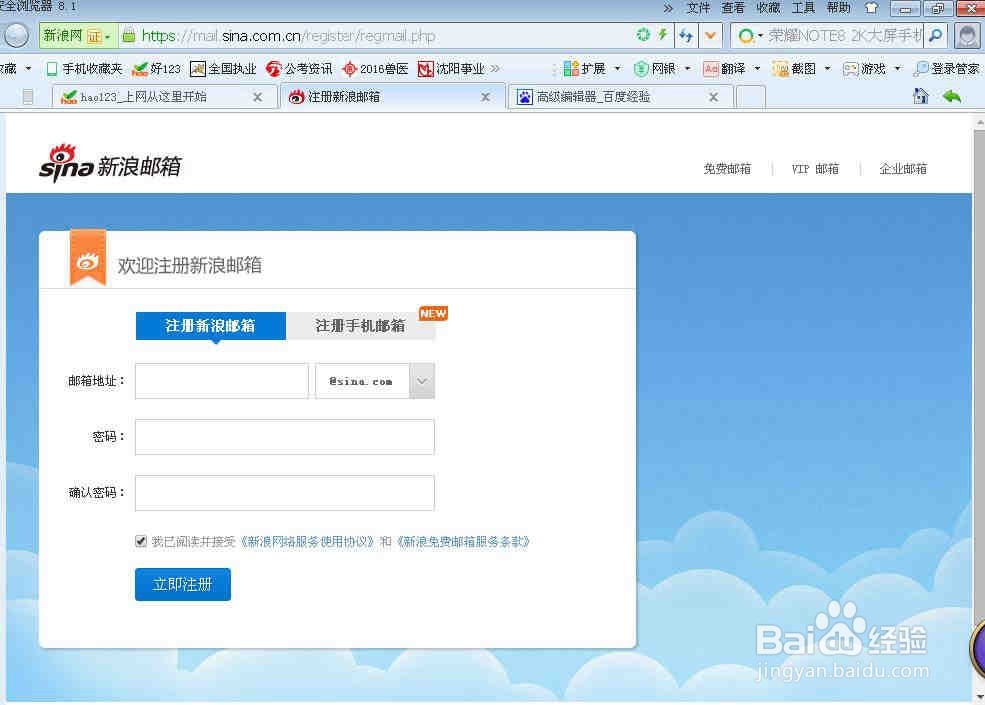
Task: Select the 注册新浪邮箱 tab
Action: coord(210,325)
